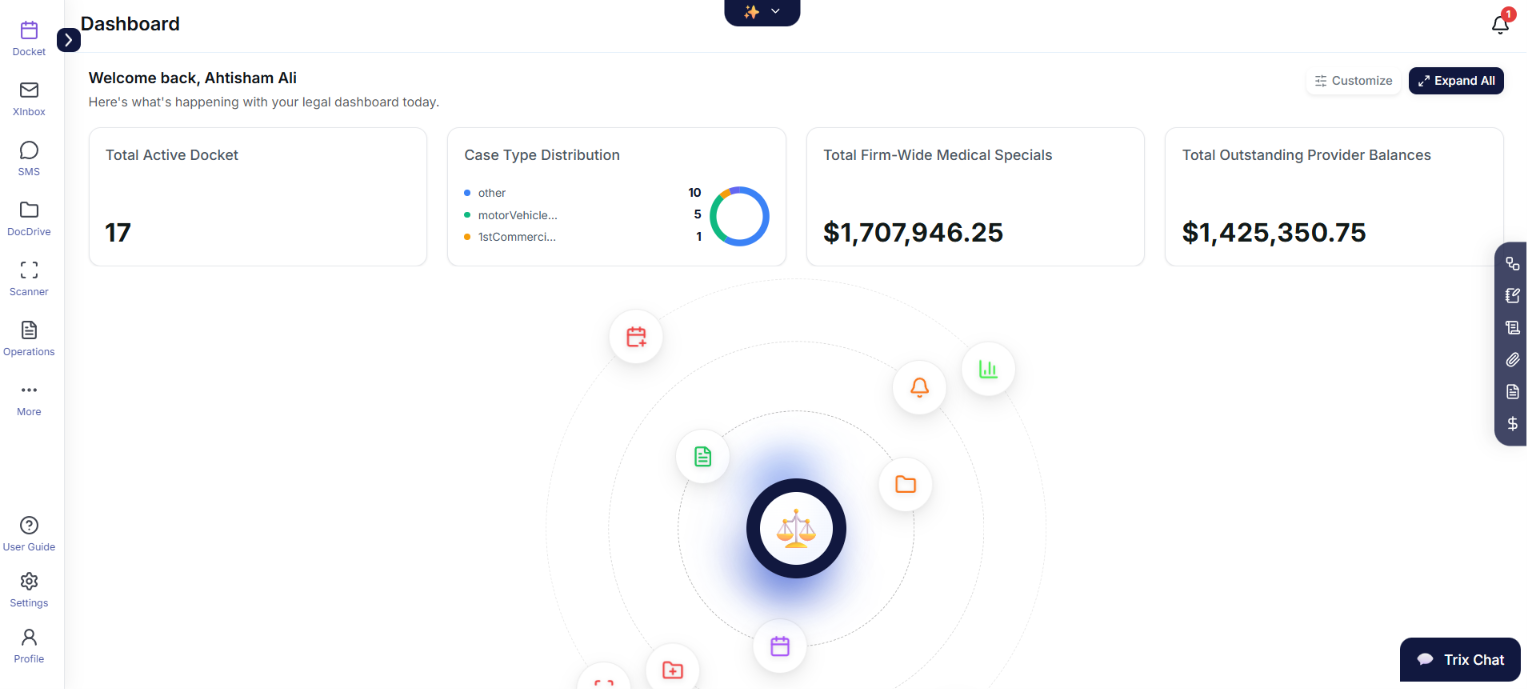Click the red folder-plus orbit icon
1527x689 pixels.
(x=673, y=669)
